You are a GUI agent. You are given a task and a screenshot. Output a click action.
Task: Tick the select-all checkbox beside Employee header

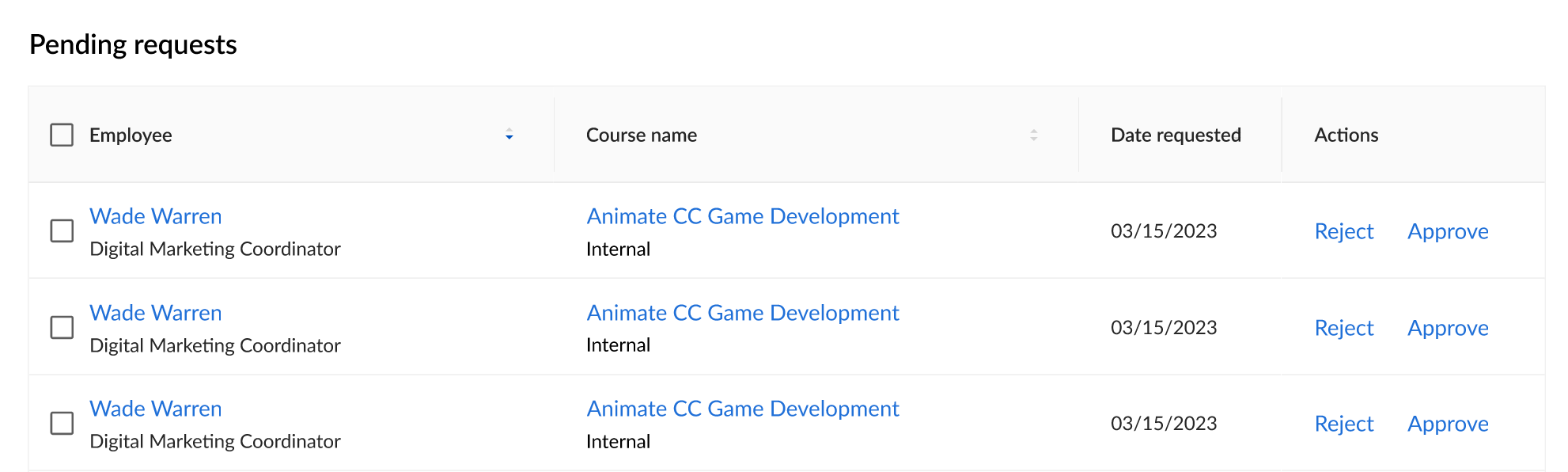point(62,135)
